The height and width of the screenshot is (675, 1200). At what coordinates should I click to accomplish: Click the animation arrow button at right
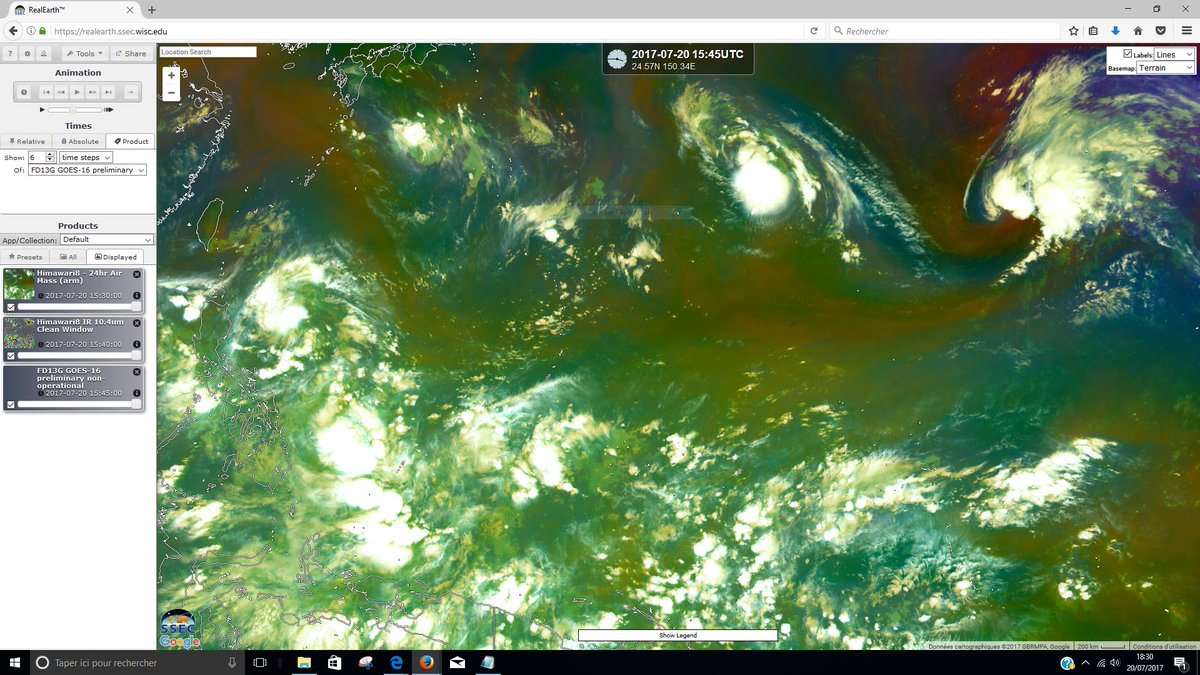pos(131,92)
